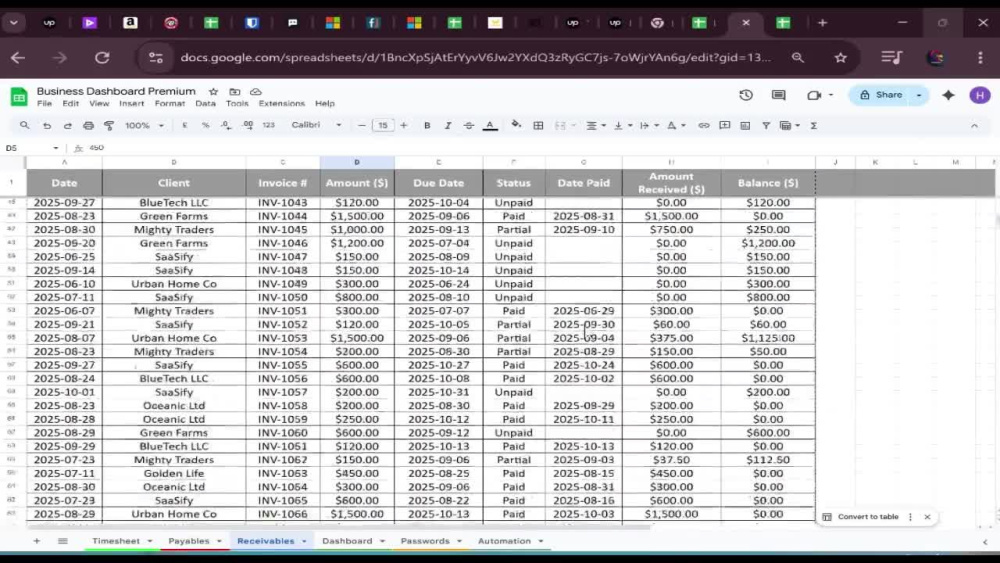Open the Edit menu
1000x563 pixels.
point(70,103)
